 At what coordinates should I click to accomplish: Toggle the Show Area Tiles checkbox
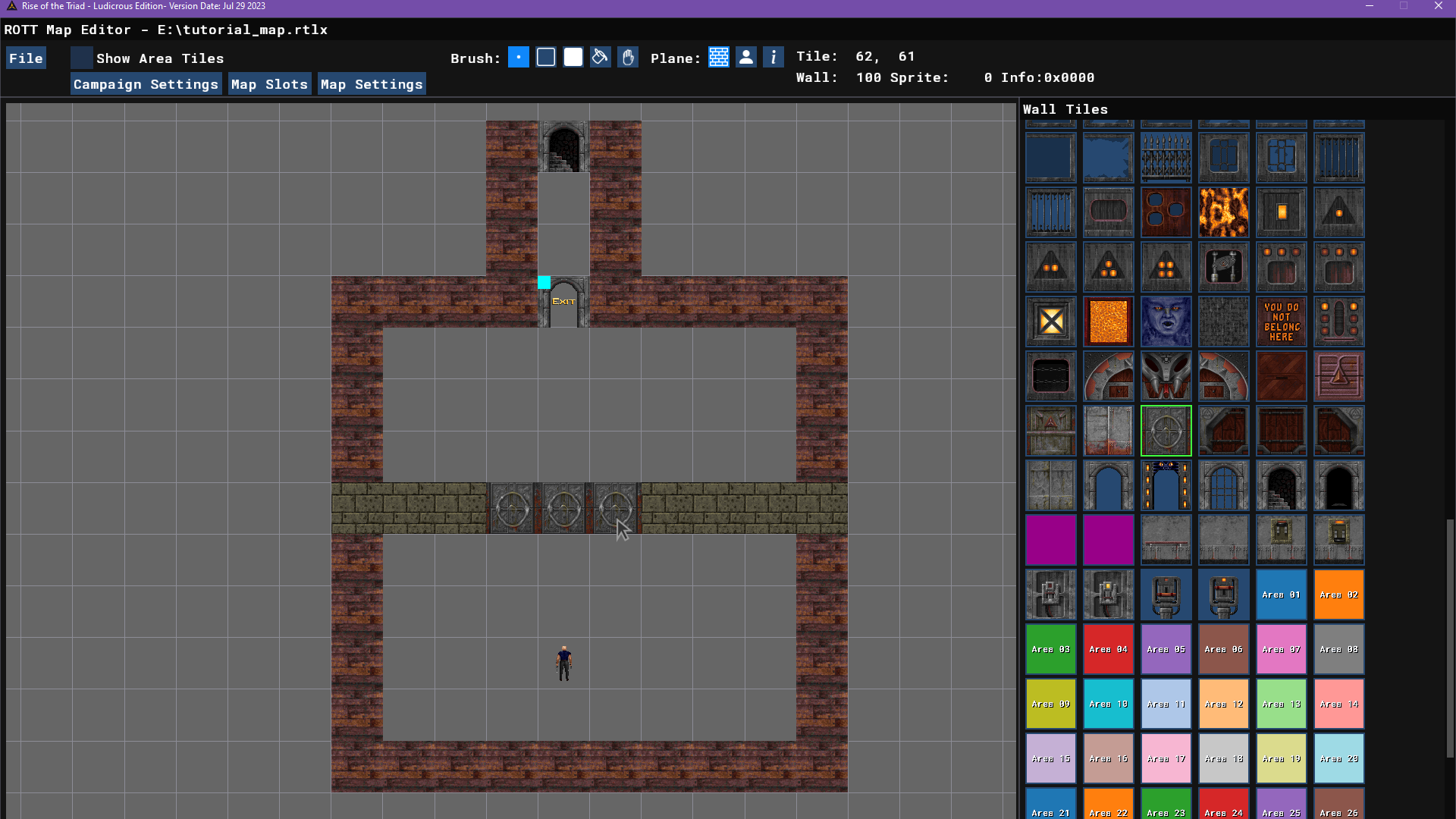tap(82, 58)
